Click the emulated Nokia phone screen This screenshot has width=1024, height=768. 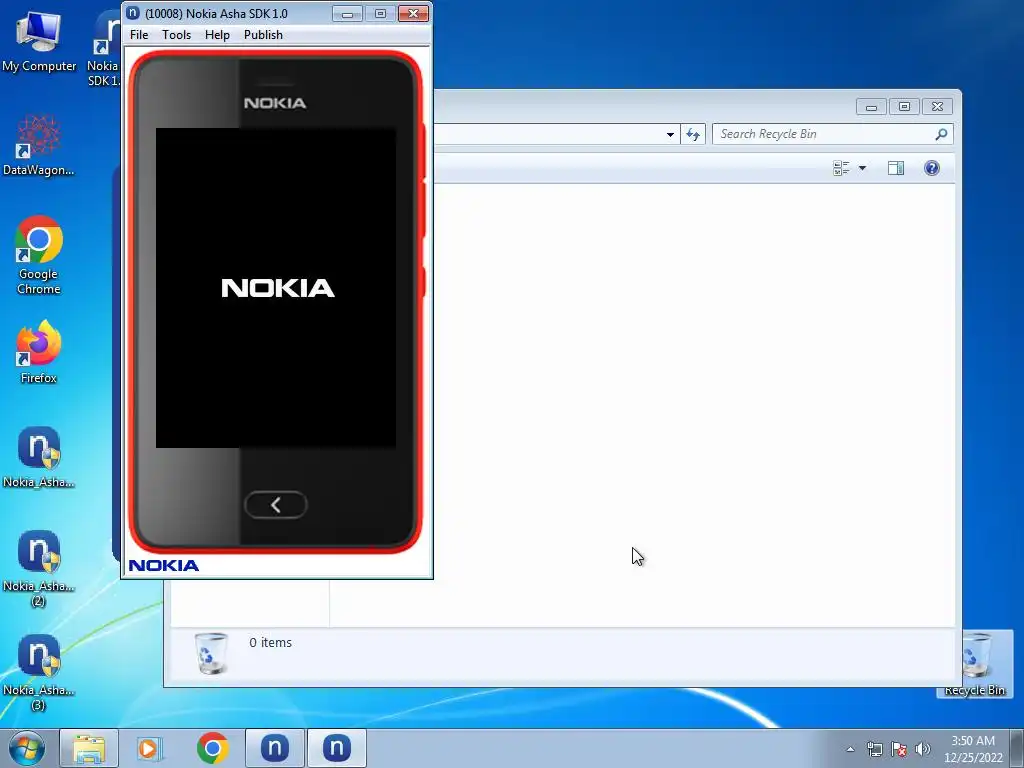(276, 287)
